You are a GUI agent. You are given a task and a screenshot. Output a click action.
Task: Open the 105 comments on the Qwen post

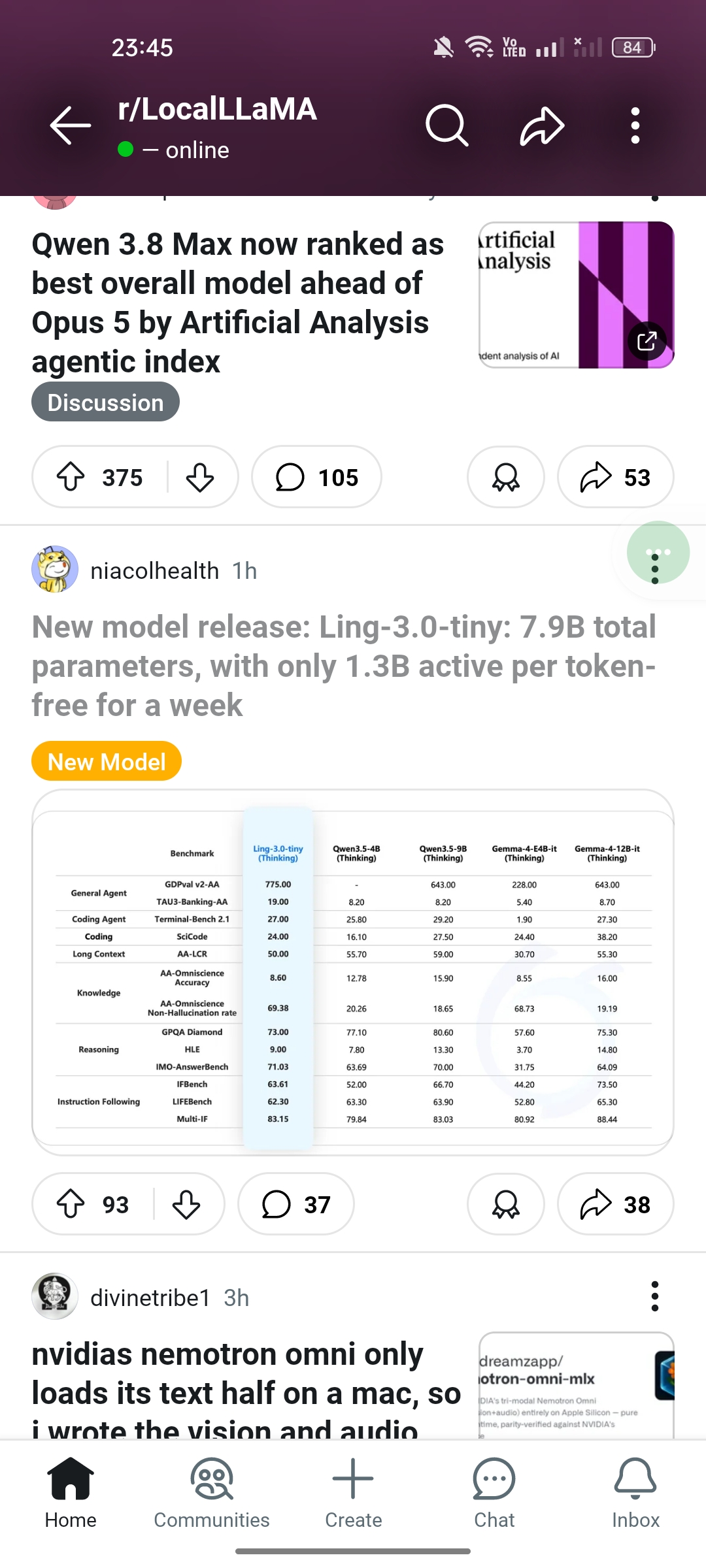[x=316, y=477]
